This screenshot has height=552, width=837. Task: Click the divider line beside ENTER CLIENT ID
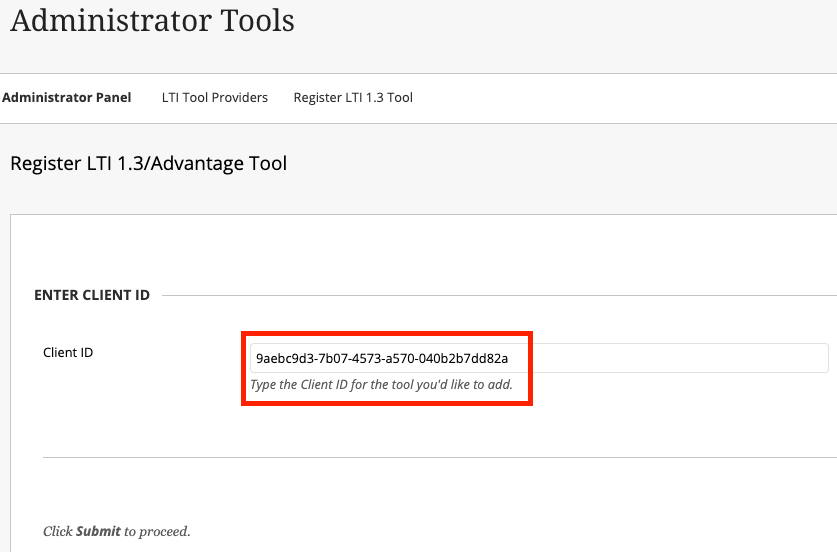[x=500, y=295]
